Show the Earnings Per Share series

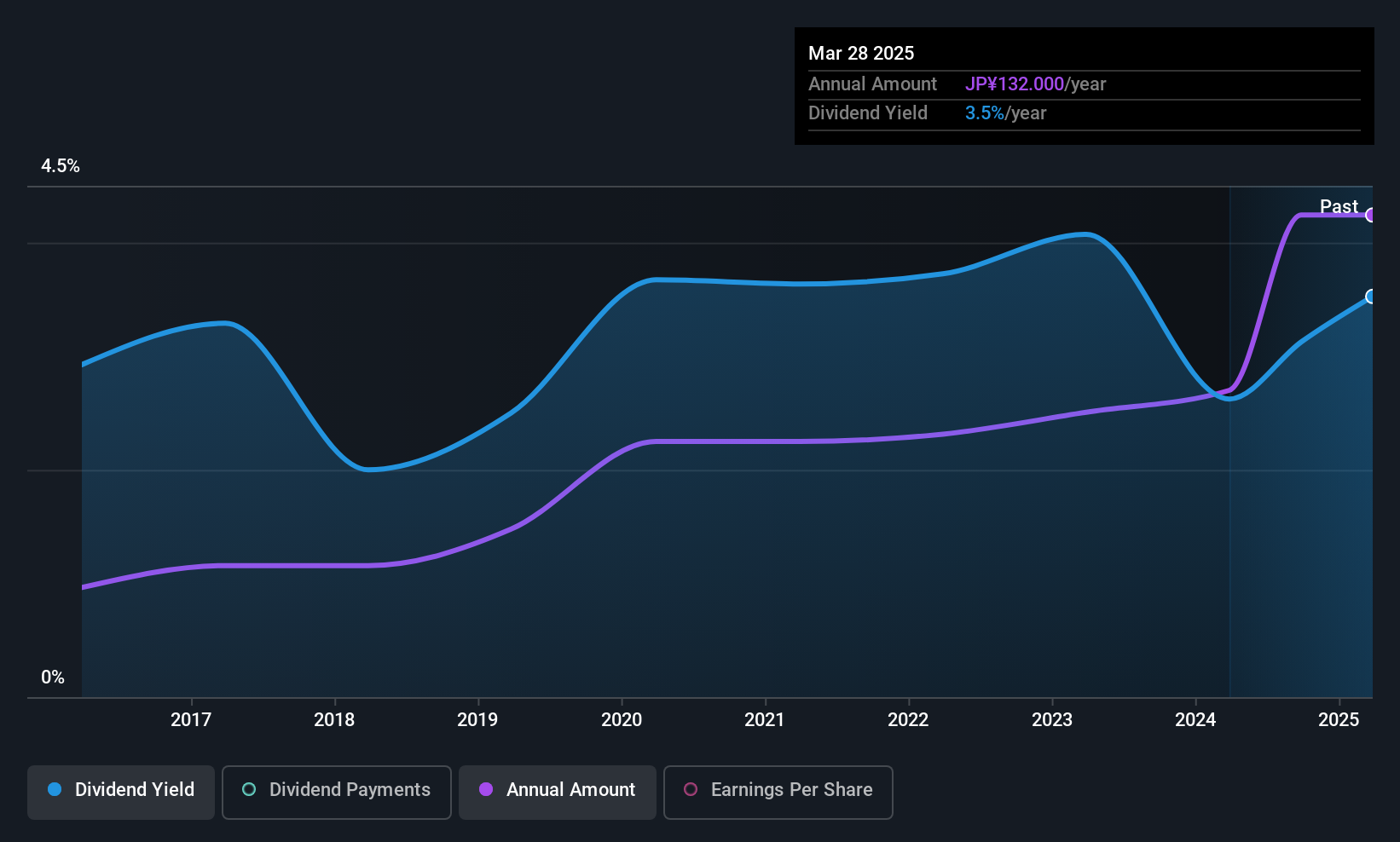click(778, 792)
